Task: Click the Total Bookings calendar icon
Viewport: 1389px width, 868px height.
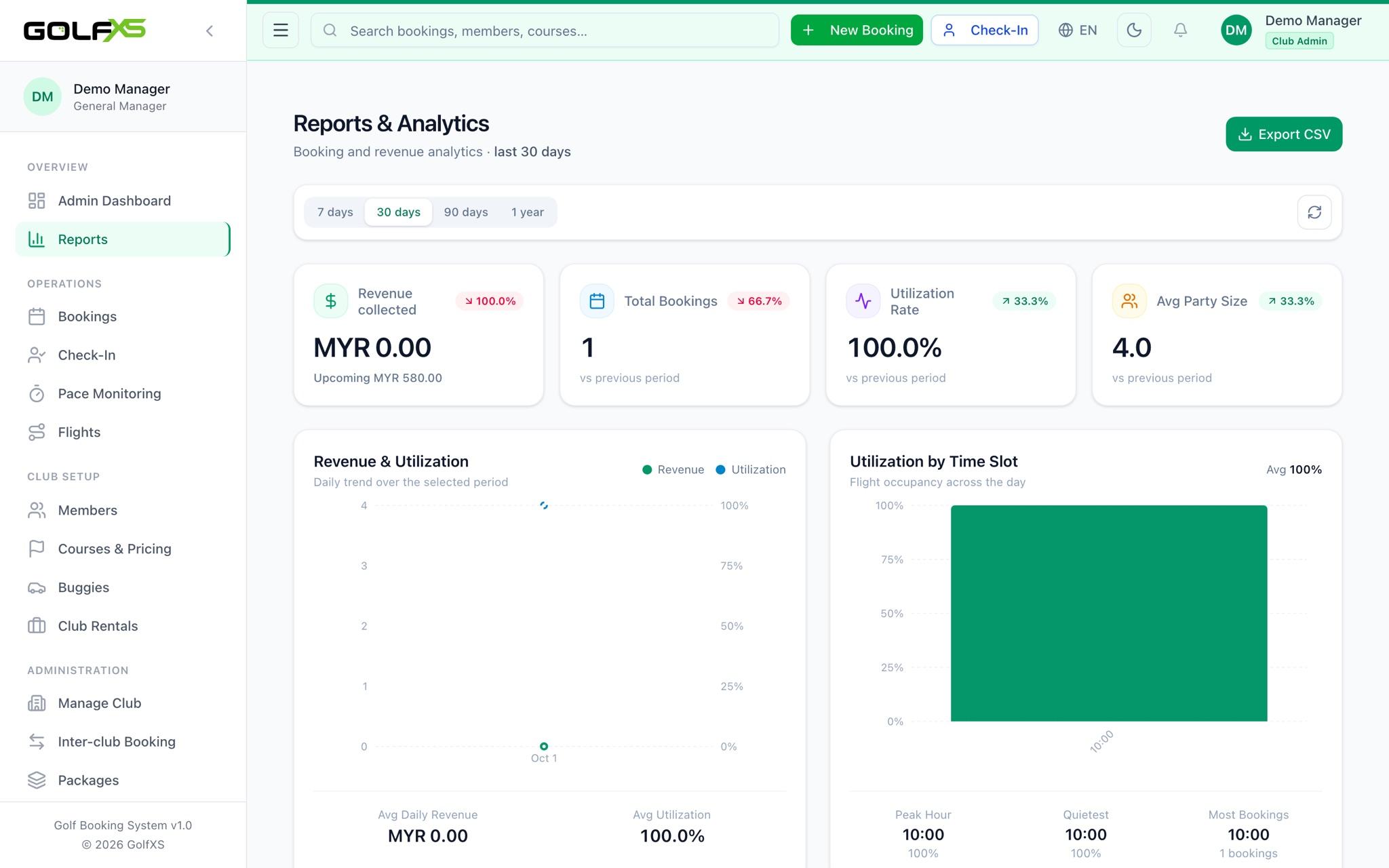Action: point(597,301)
